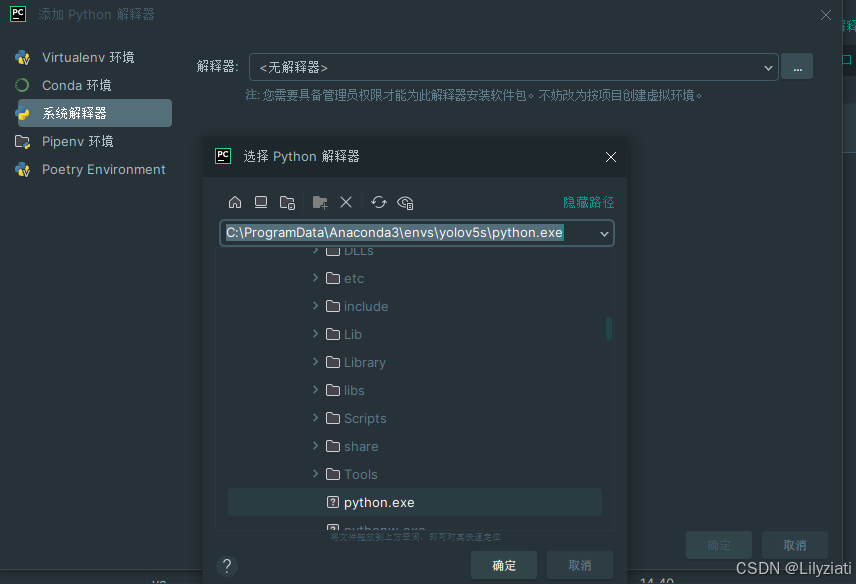This screenshot has height=584, width=856.
Task: Open path history dropdown arrow
Action: (604, 234)
